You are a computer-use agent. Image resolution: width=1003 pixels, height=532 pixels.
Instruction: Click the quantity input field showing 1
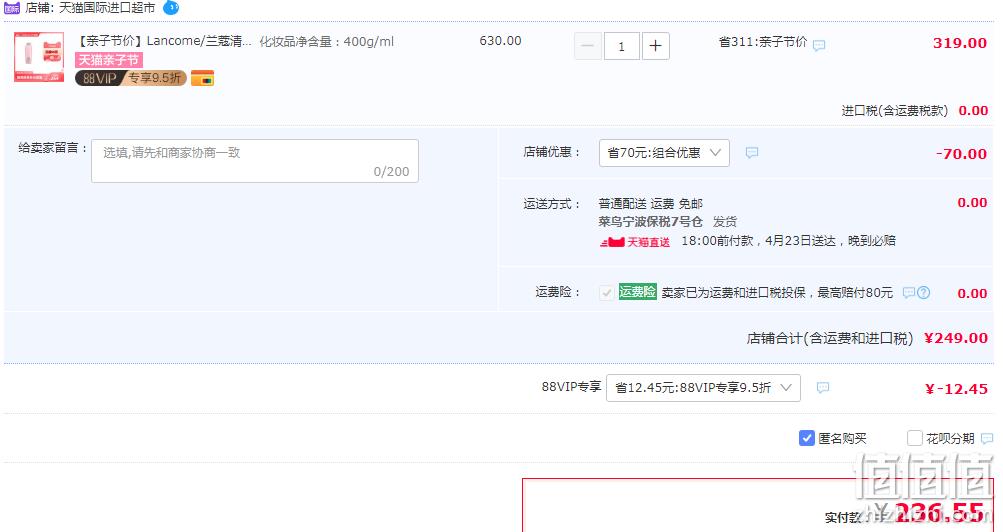(x=621, y=46)
